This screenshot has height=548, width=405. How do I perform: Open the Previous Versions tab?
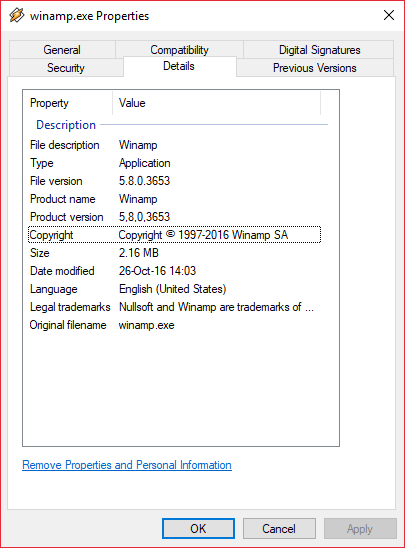[314, 67]
